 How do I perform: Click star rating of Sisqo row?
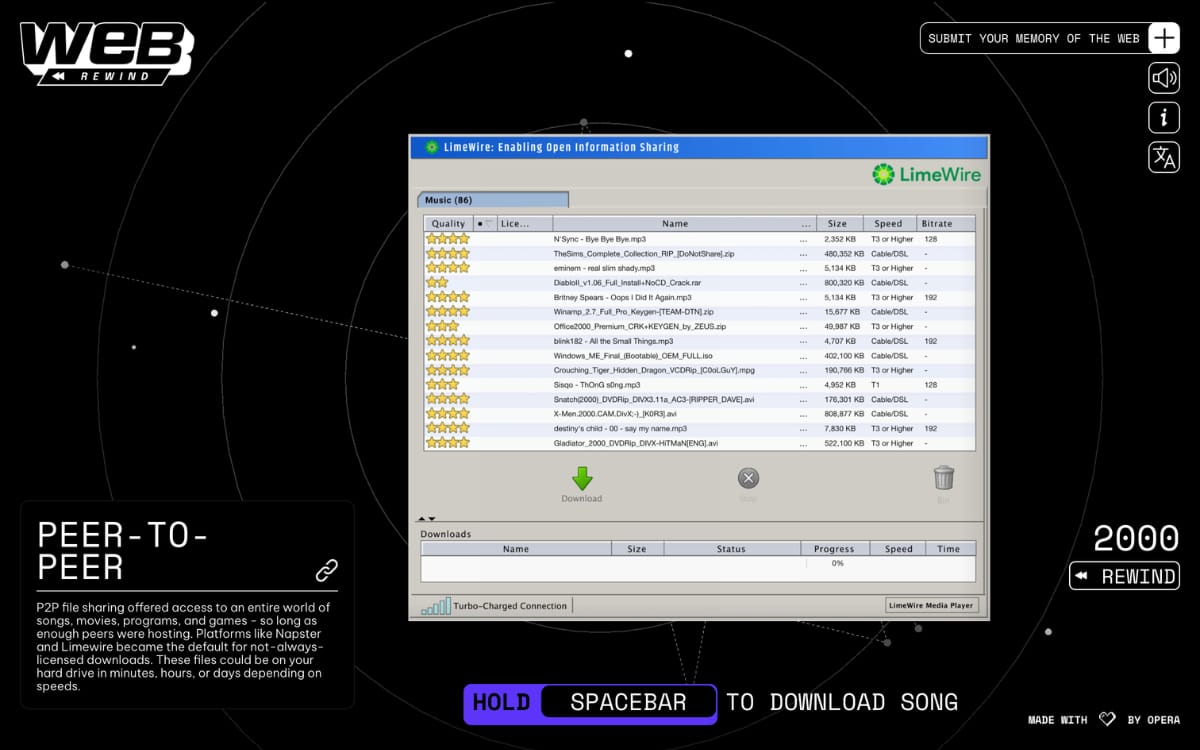442,384
